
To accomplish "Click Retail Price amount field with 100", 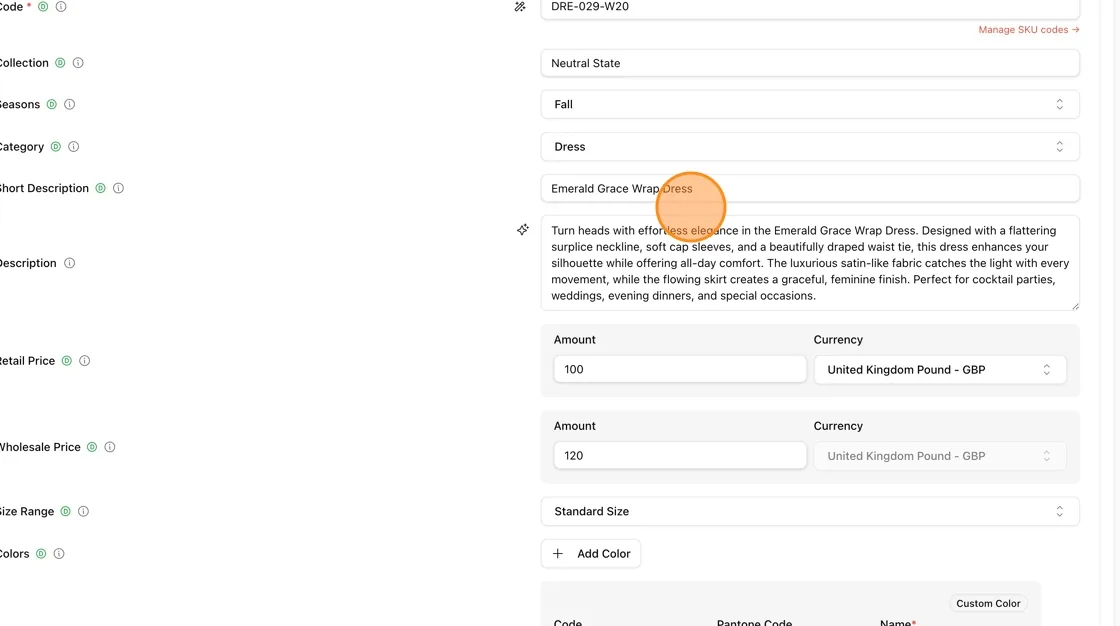I will tap(680, 369).
